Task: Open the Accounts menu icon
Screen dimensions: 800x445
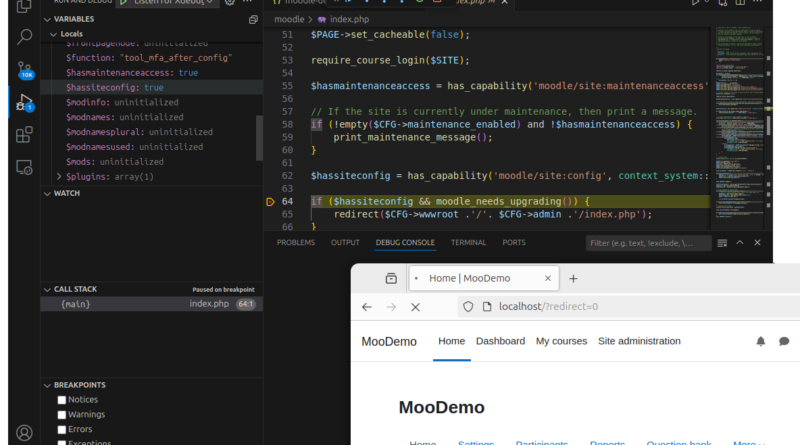Action: [x=24, y=433]
